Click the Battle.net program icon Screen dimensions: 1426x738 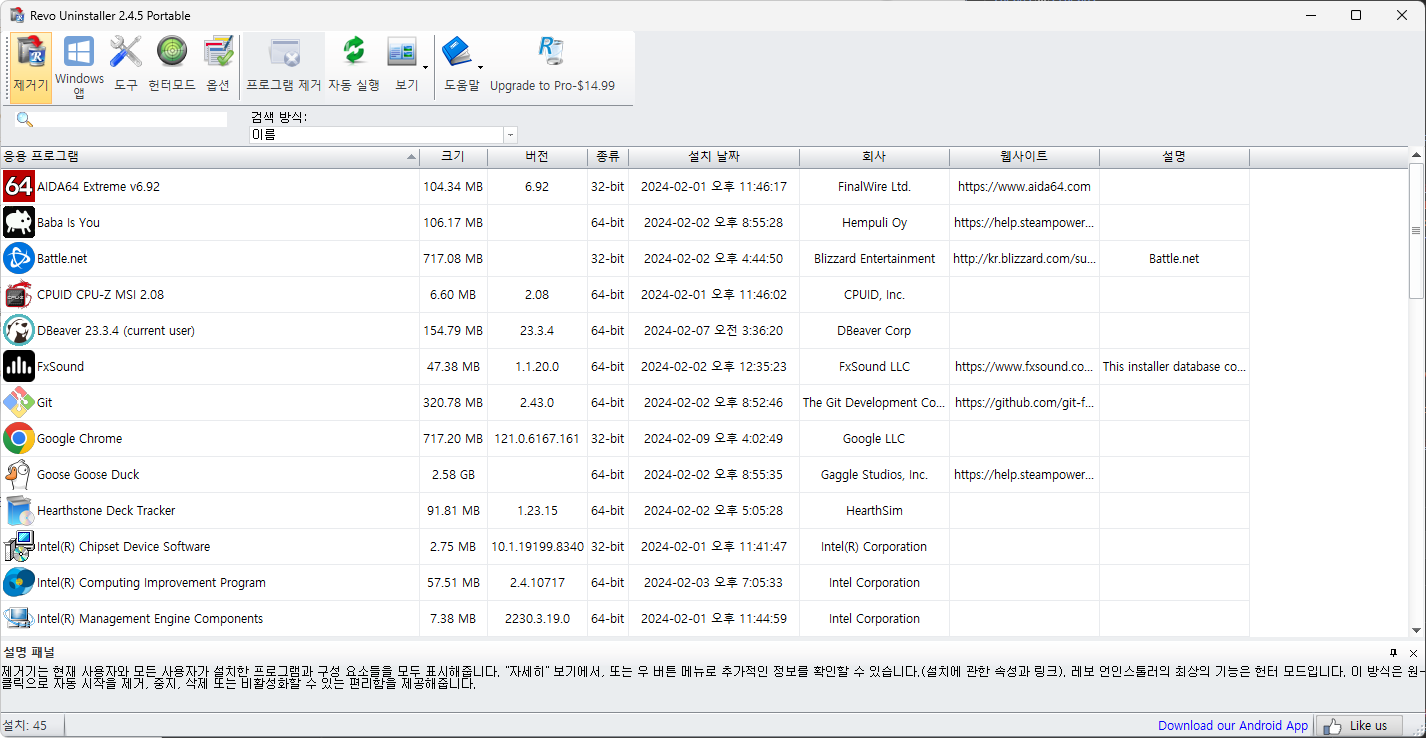click(19, 259)
